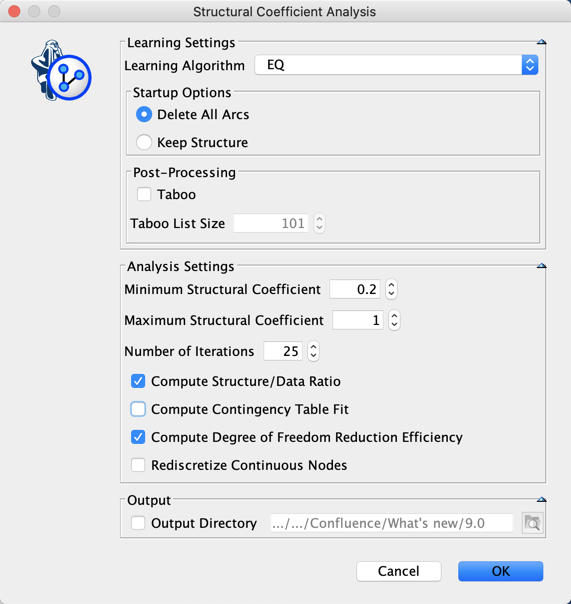Enable Rediscretize Continuous Nodes checkbox
The image size is (571, 604).
click(138, 465)
